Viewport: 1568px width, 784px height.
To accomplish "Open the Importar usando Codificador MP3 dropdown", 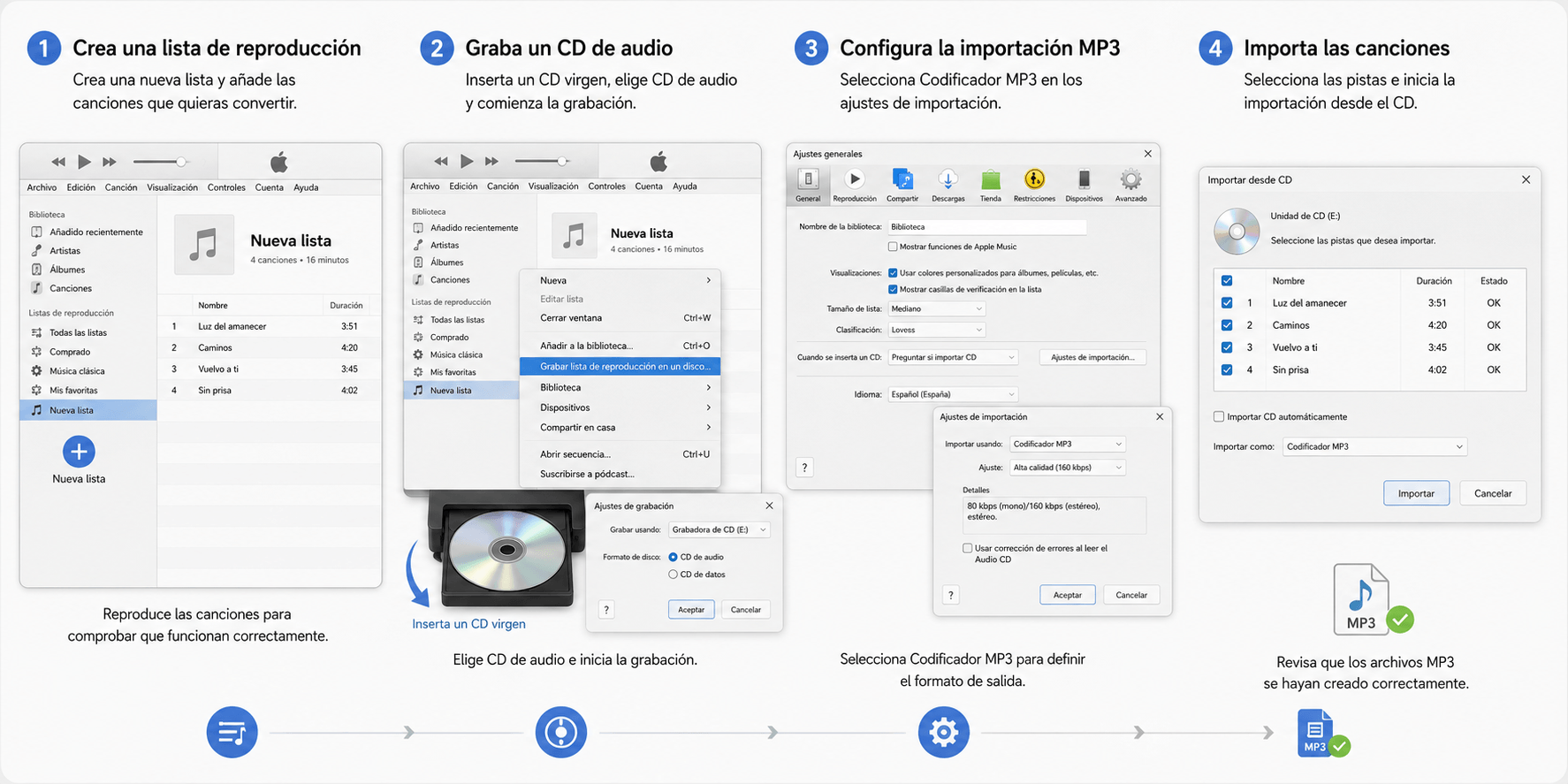I will [x=1067, y=444].
